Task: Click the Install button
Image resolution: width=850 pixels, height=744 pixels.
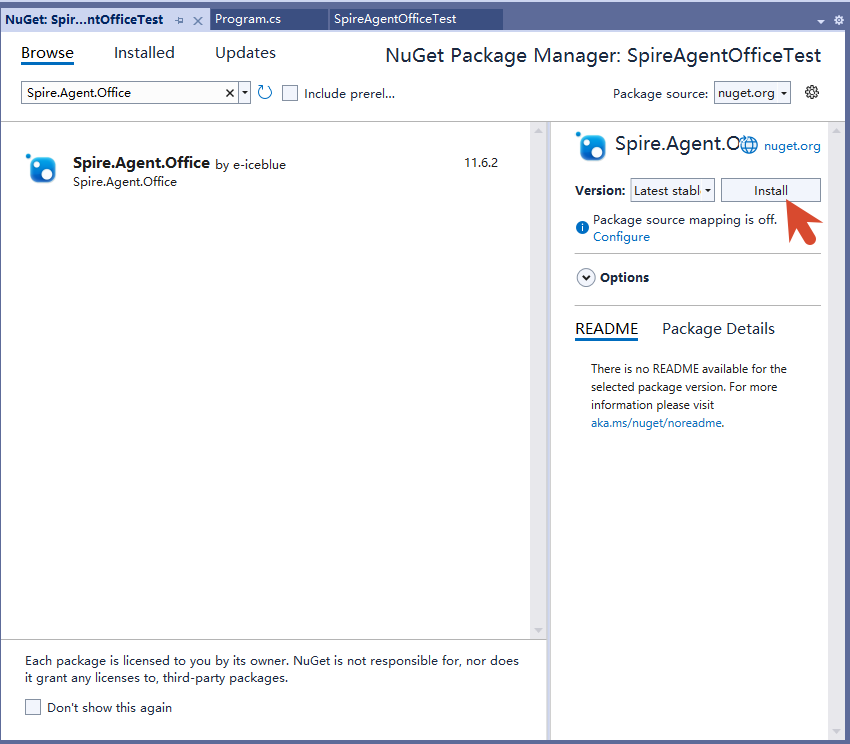Action: (770, 190)
